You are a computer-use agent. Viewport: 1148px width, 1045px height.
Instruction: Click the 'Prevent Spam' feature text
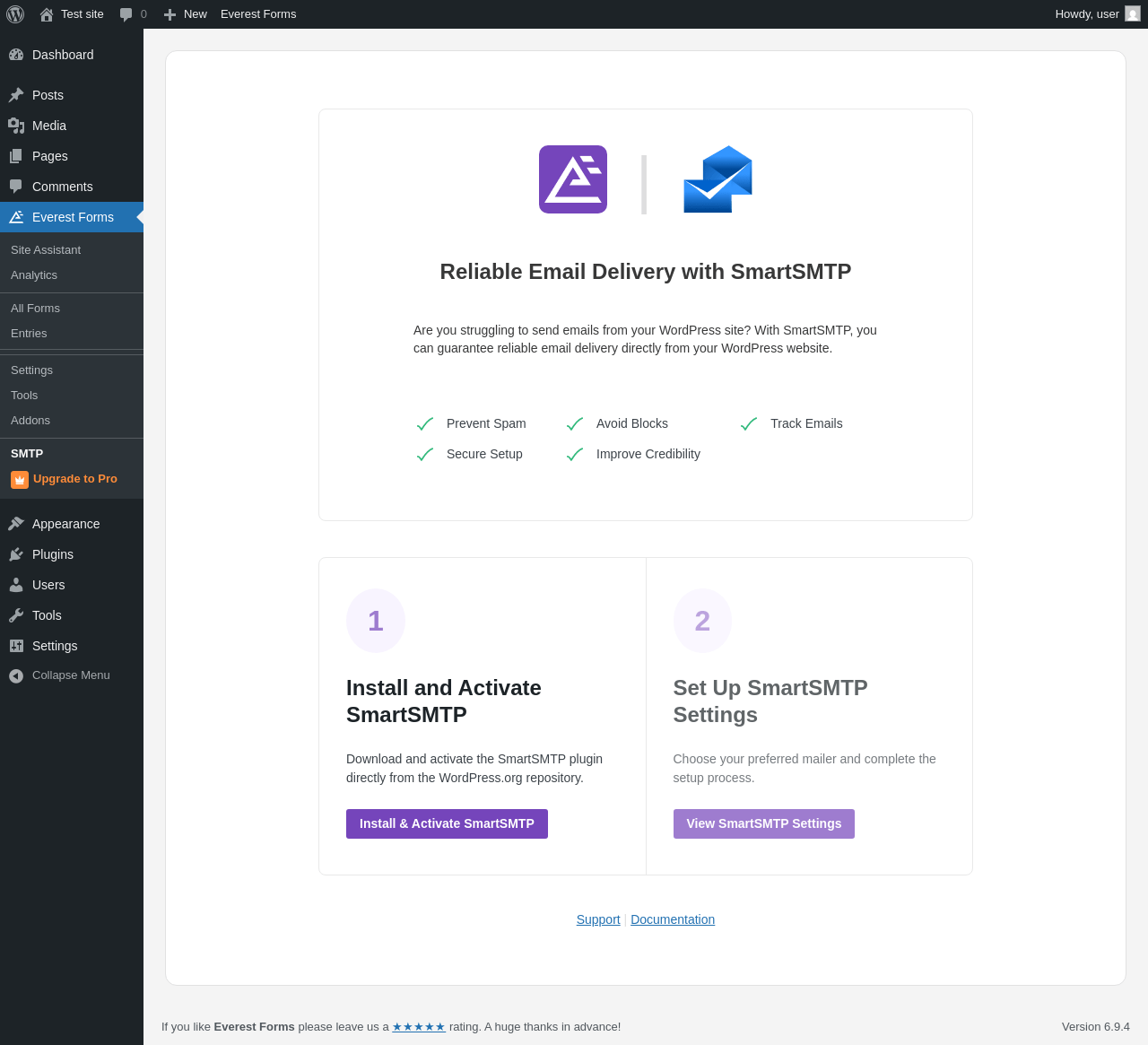[486, 423]
